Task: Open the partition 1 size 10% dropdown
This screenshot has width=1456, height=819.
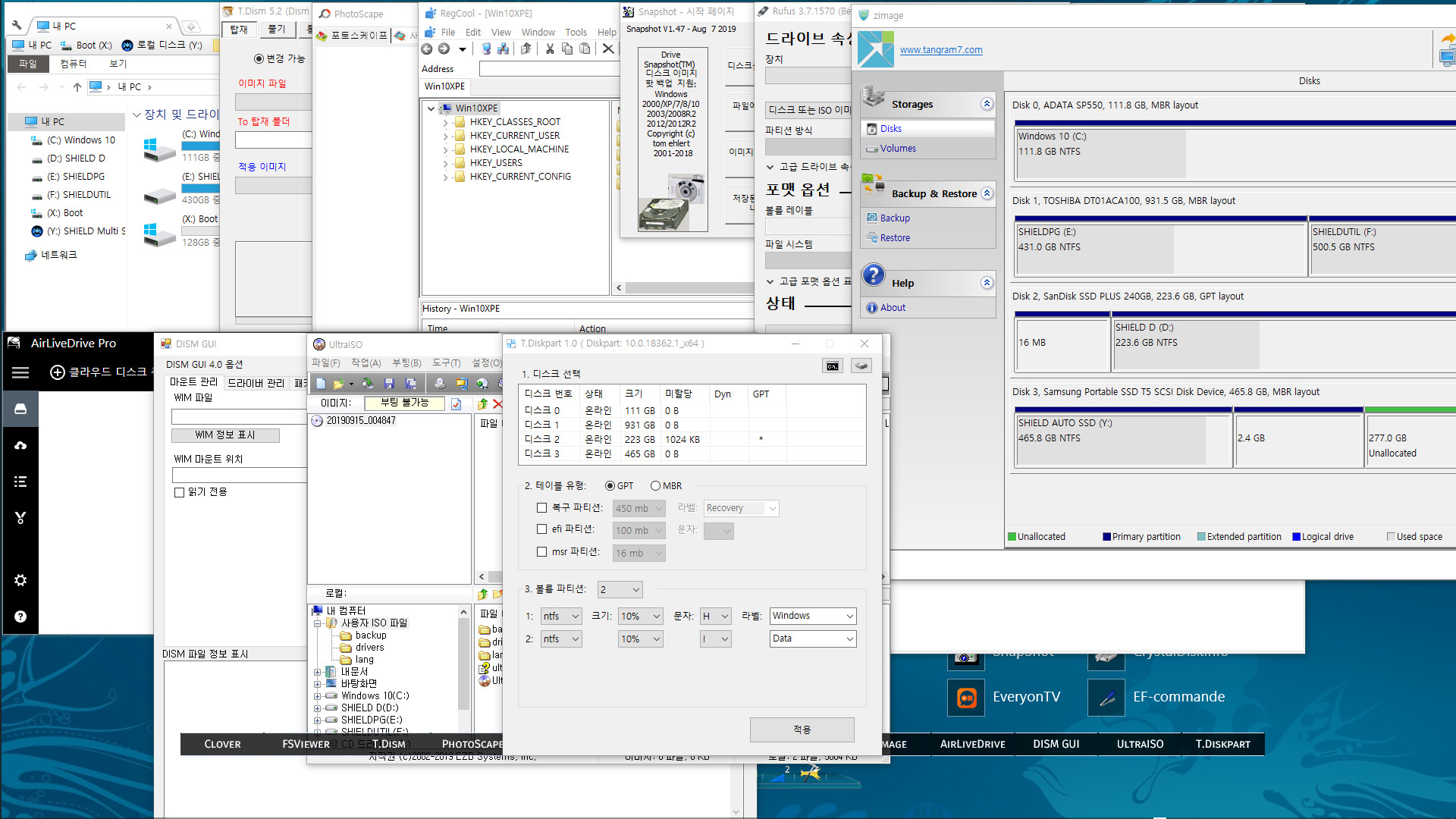Action: (641, 617)
